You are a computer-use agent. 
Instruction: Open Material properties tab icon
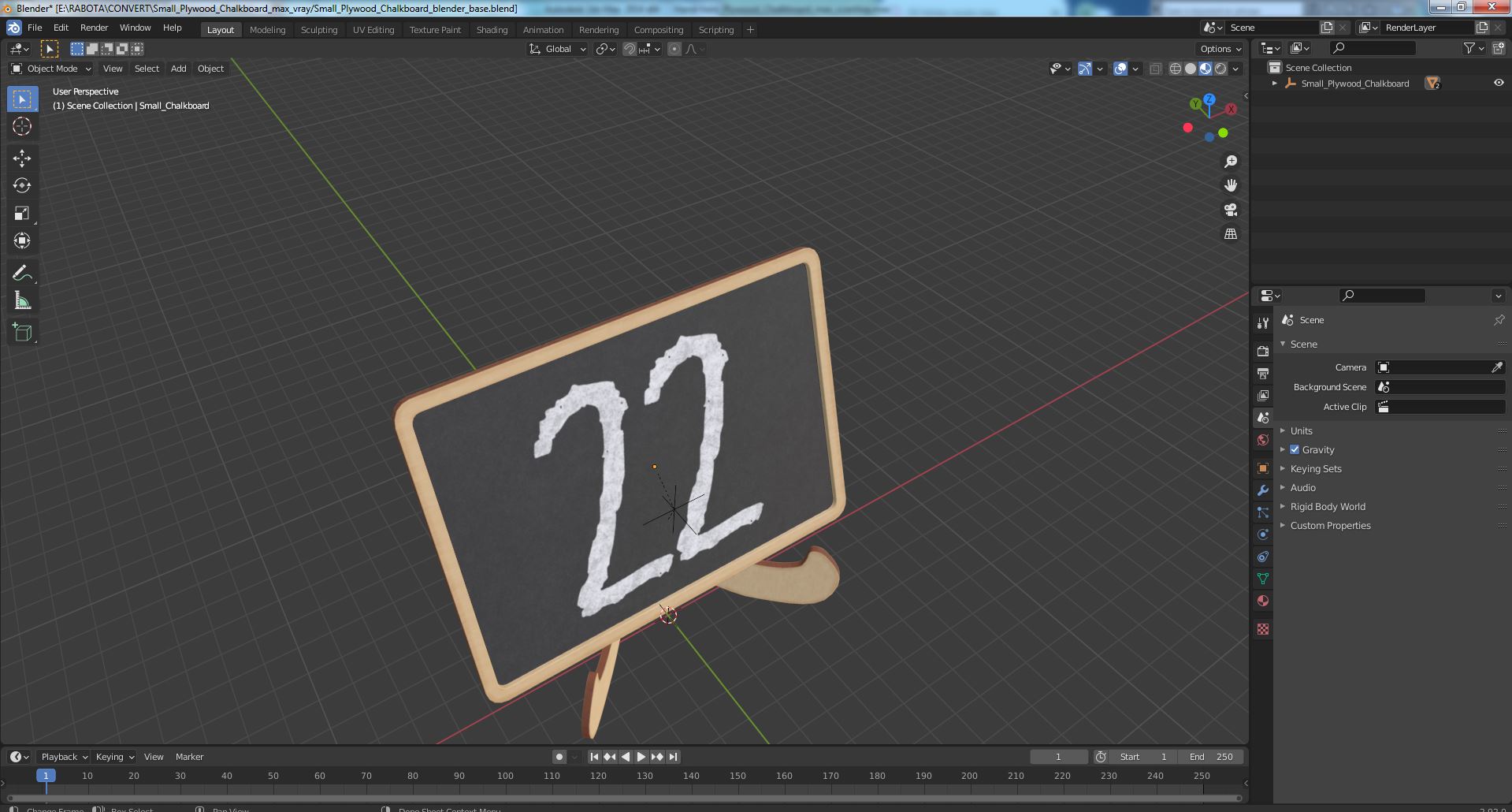pos(1263,601)
